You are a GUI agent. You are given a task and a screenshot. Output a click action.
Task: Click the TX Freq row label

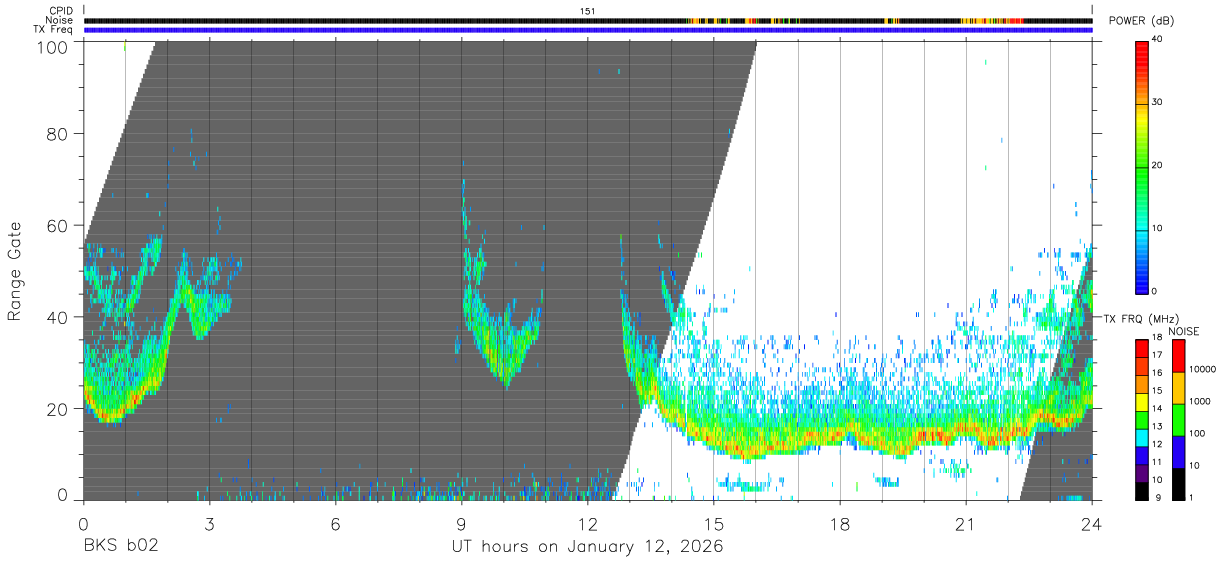(54, 30)
